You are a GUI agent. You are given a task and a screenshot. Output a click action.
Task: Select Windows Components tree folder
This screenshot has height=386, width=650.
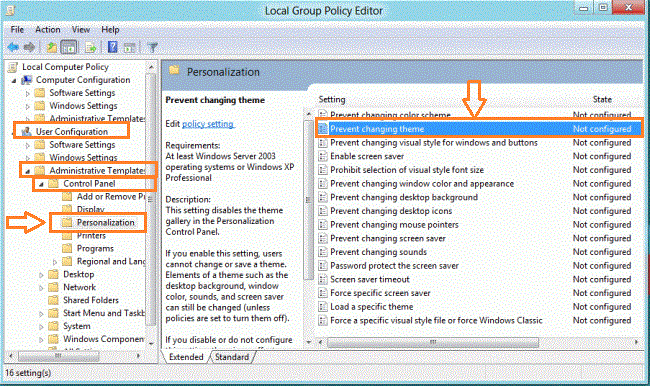[104, 339]
